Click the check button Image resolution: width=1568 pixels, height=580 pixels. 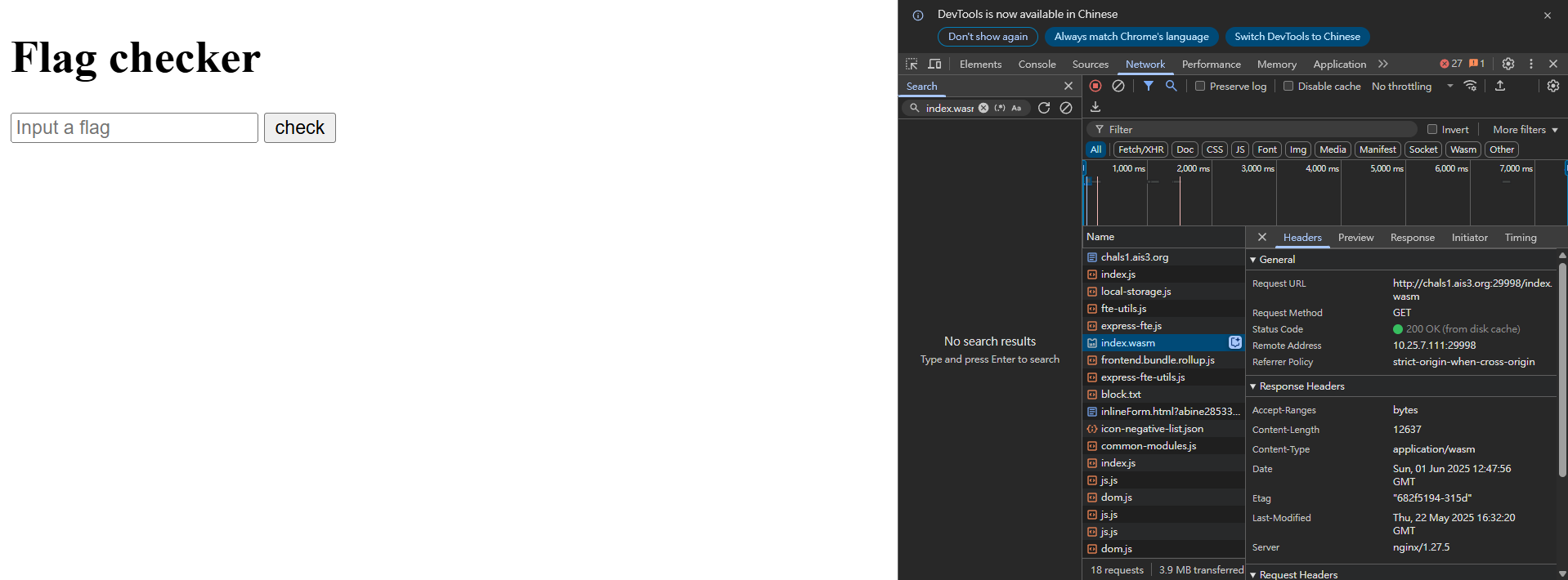click(x=300, y=127)
